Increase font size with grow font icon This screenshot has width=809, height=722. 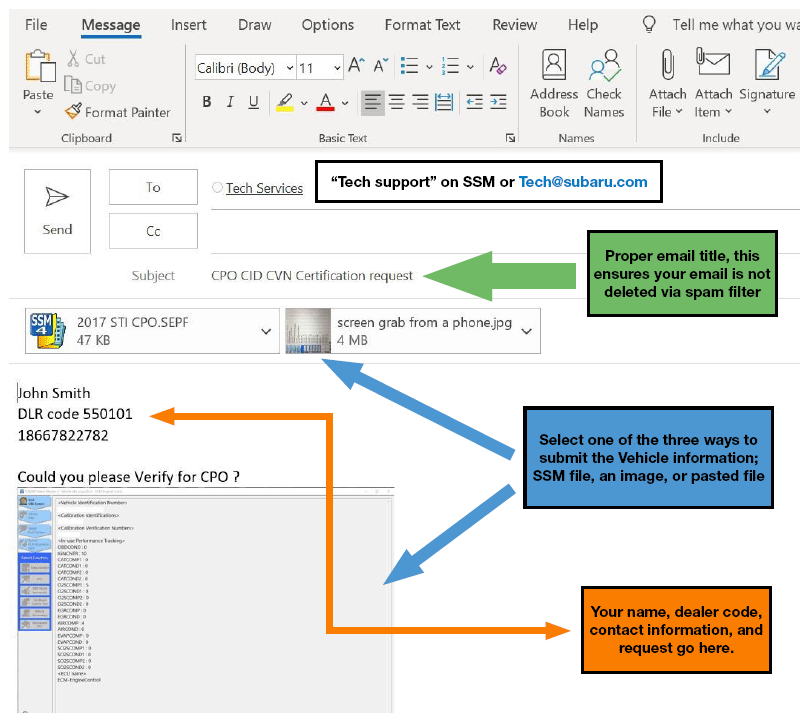[356, 68]
